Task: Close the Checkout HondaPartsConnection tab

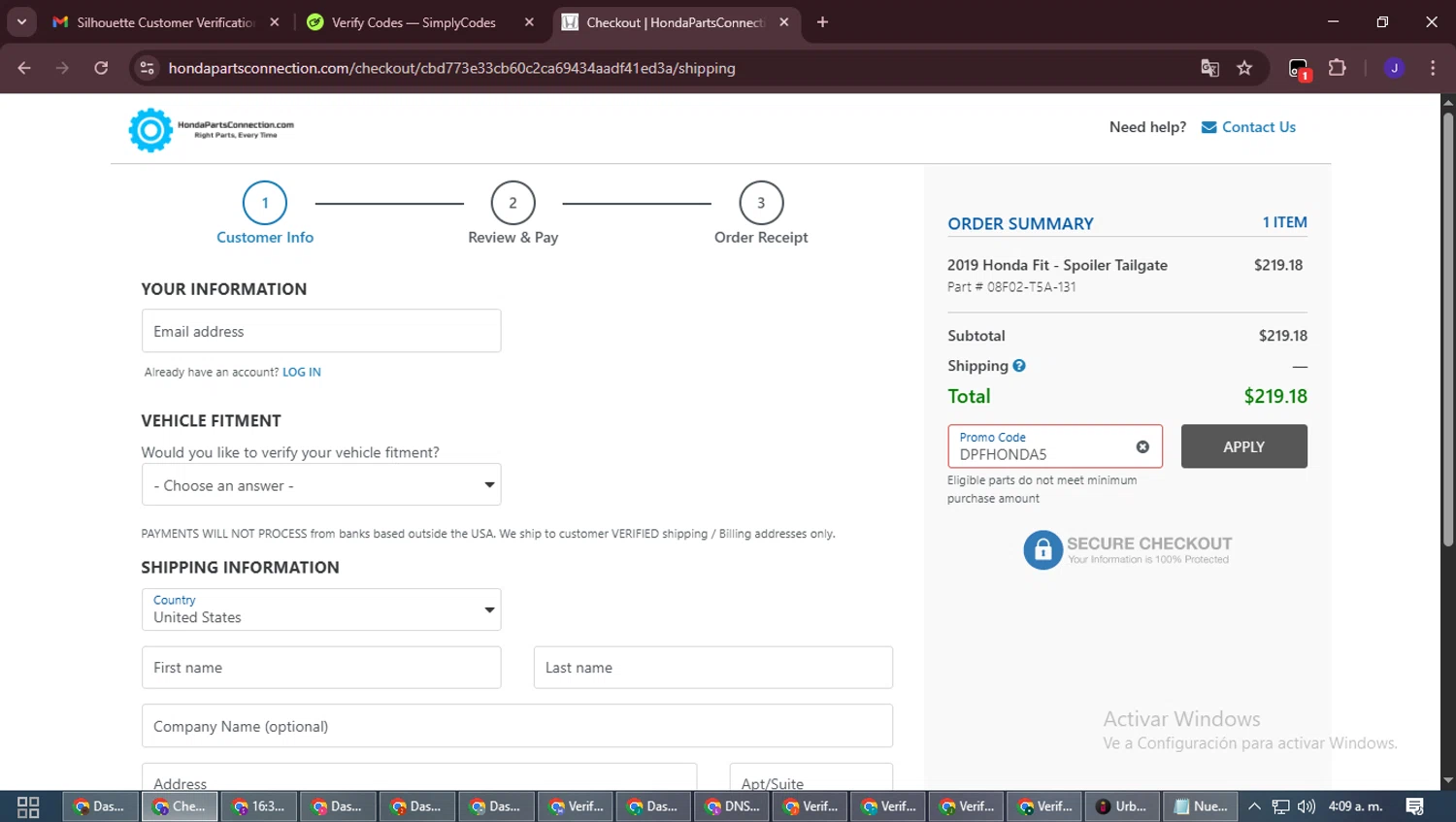Action: pyautogui.click(x=784, y=22)
